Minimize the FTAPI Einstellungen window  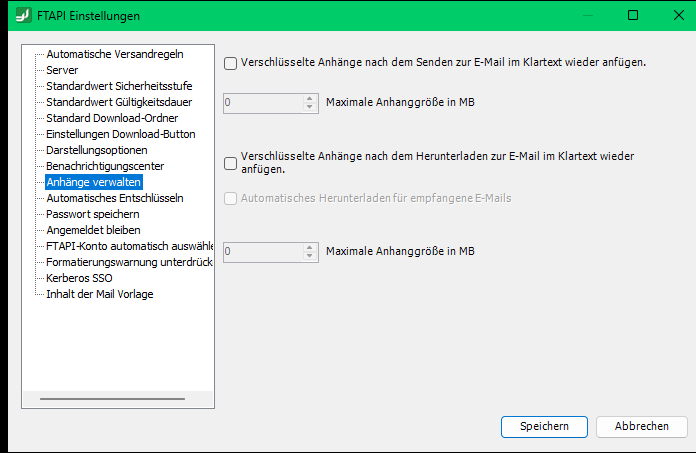[588, 15]
